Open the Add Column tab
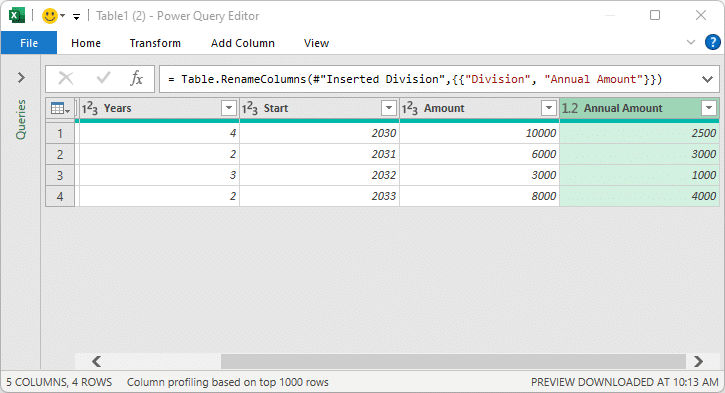This screenshot has width=725, height=393. (x=243, y=43)
